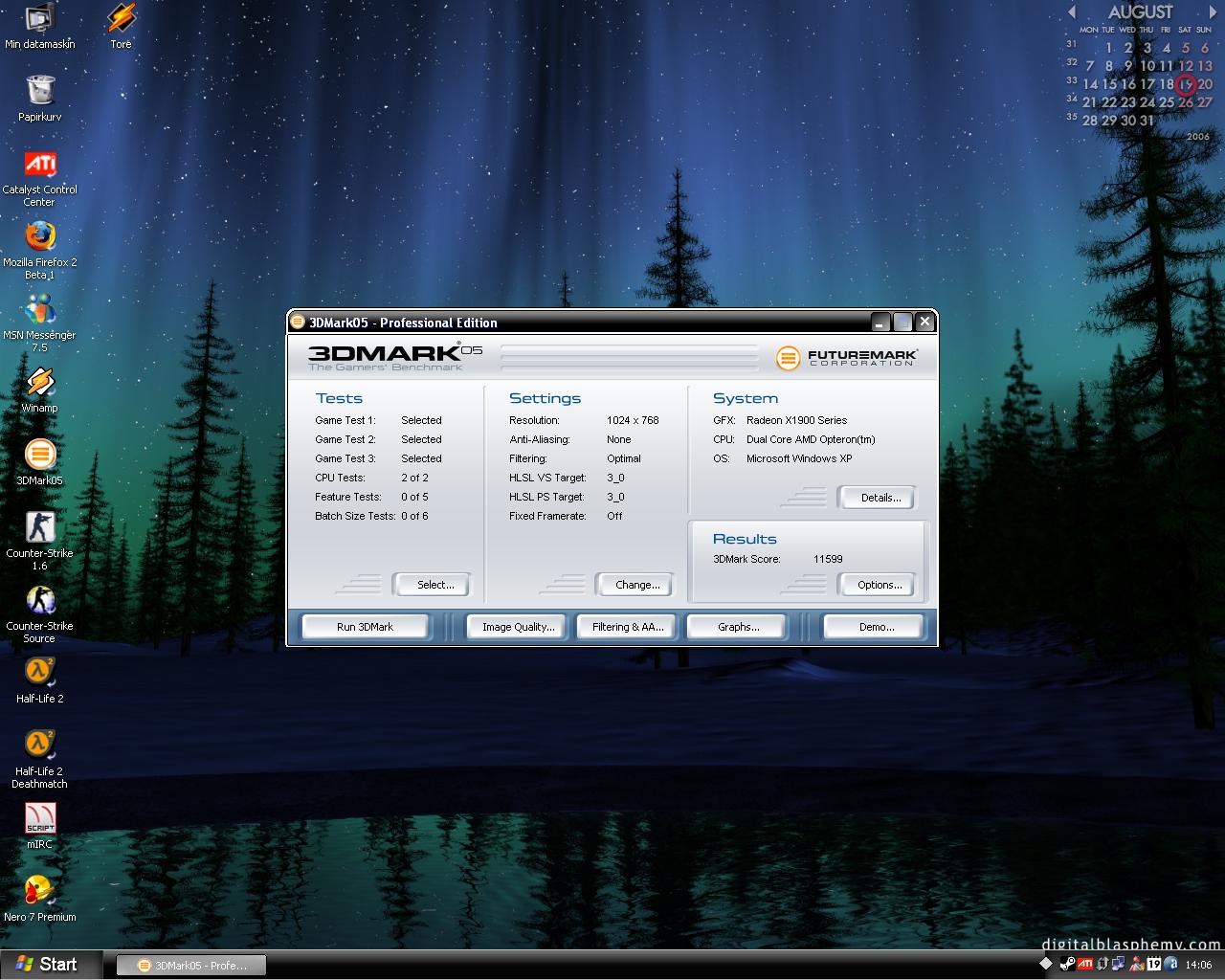1225x980 pixels.
Task: Click GFX value Radeon X1900 Series
Action: [x=796, y=420]
